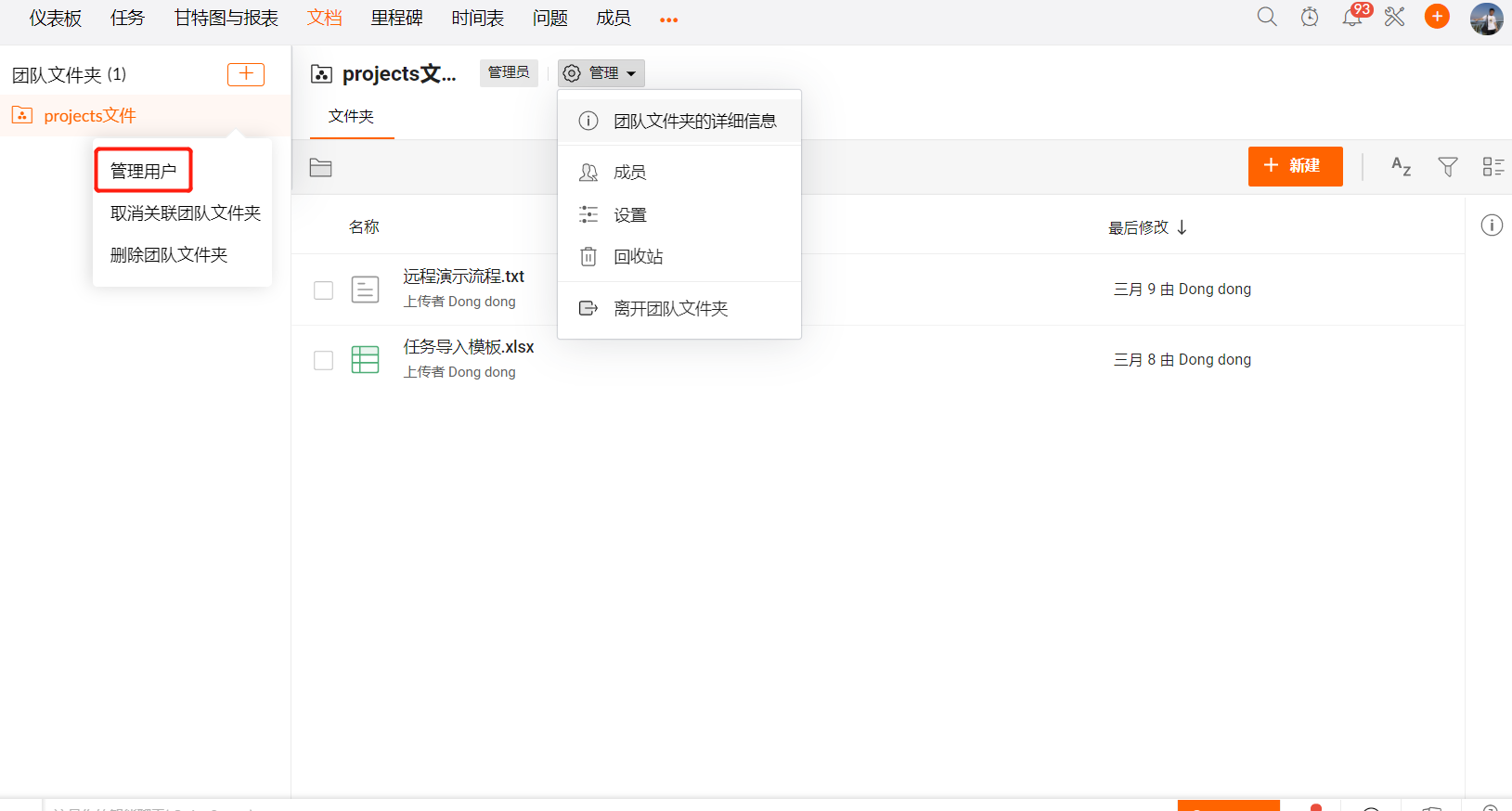Image resolution: width=1512 pixels, height=811 pixels.
Task: Choose 回收站 in the 管理 menu
Action: [x=638, y=257]
